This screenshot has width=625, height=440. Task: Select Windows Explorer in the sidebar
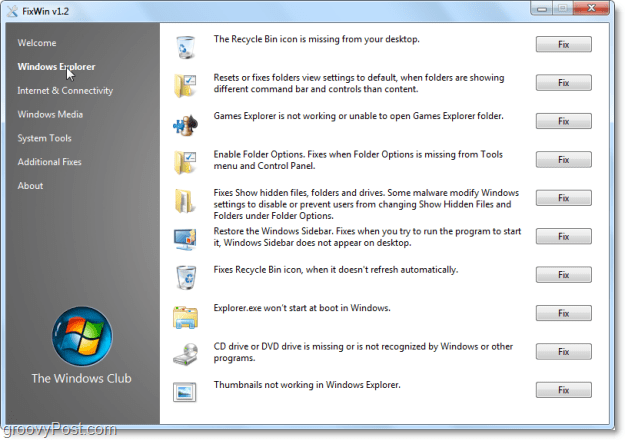pyautogui.click(x=56, y=67)
